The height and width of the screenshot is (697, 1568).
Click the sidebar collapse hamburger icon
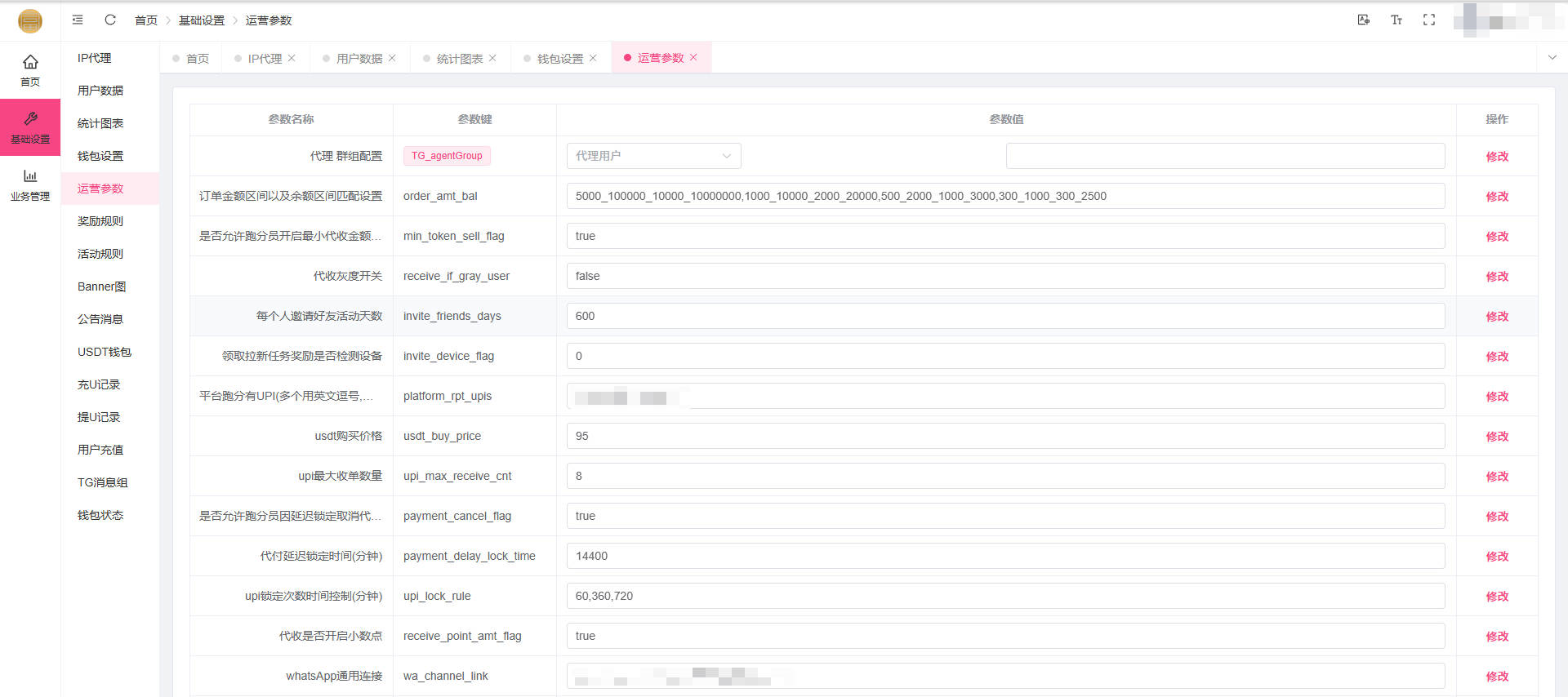[x=78, y=20]
